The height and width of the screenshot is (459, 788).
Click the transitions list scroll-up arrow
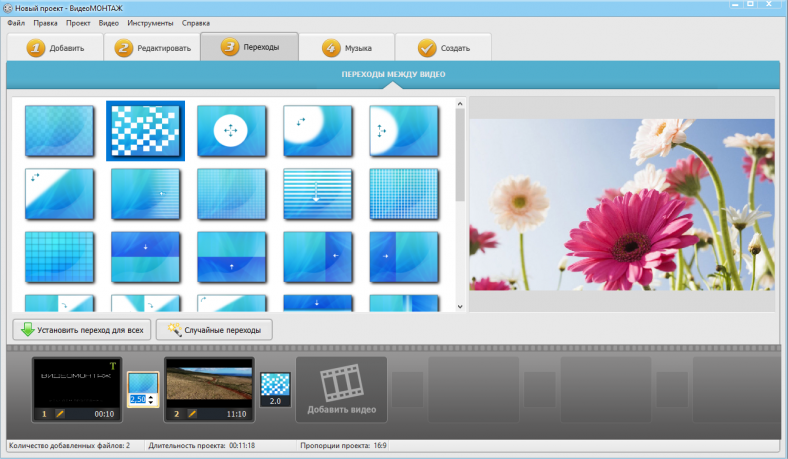[x=460, y=104]
